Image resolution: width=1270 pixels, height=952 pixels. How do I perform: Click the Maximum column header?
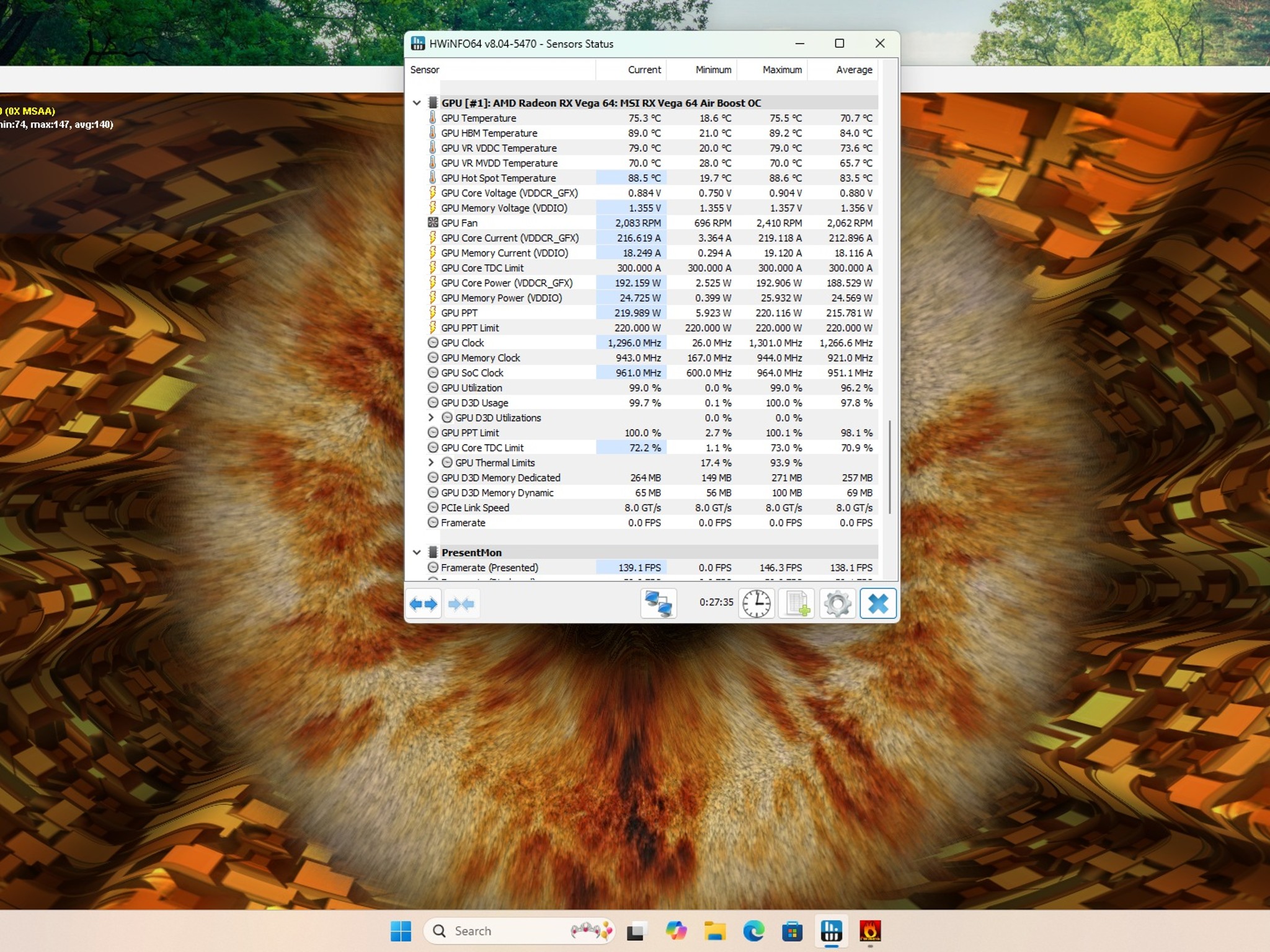click(772, 69)
